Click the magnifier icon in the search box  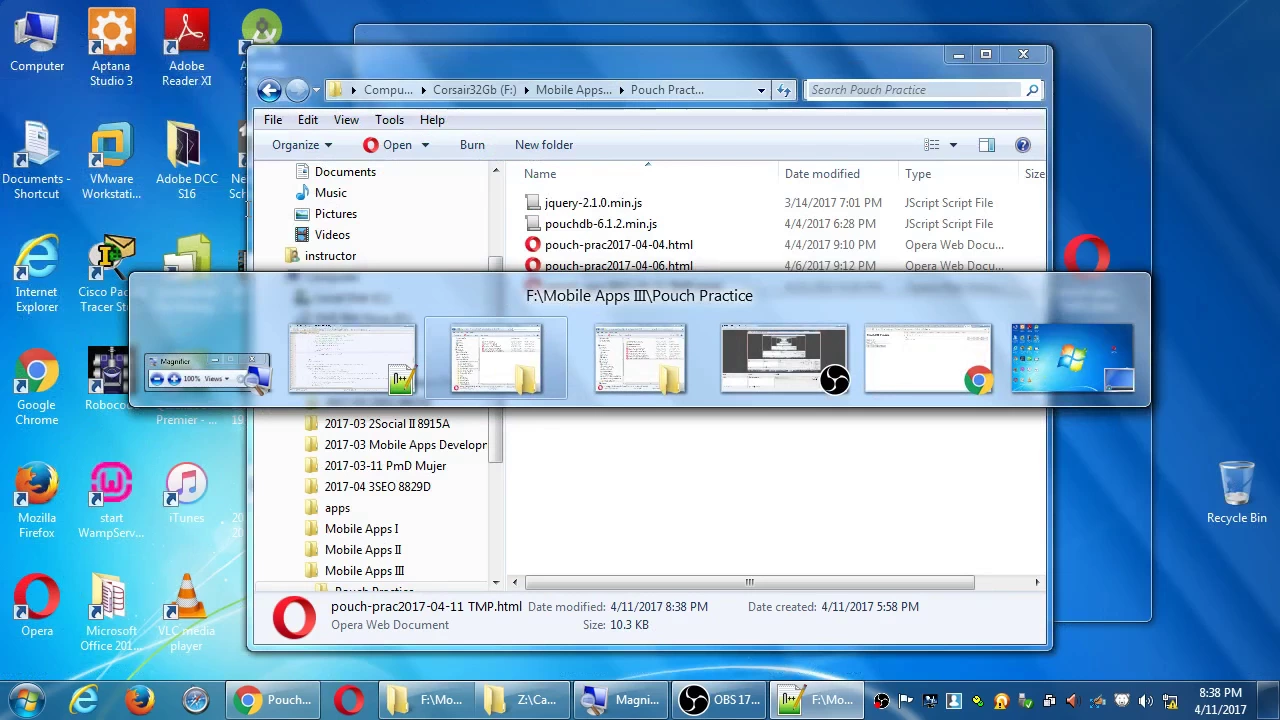(x=1032, y=90)
